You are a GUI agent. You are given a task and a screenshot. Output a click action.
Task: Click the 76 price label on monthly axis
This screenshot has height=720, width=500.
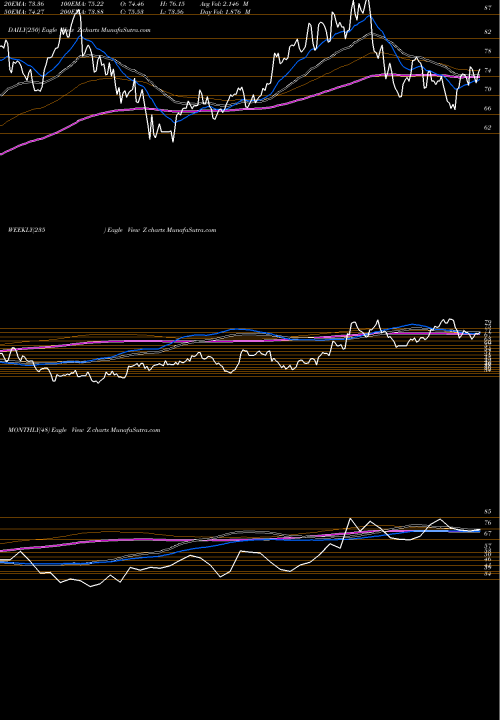pos(488,523)
